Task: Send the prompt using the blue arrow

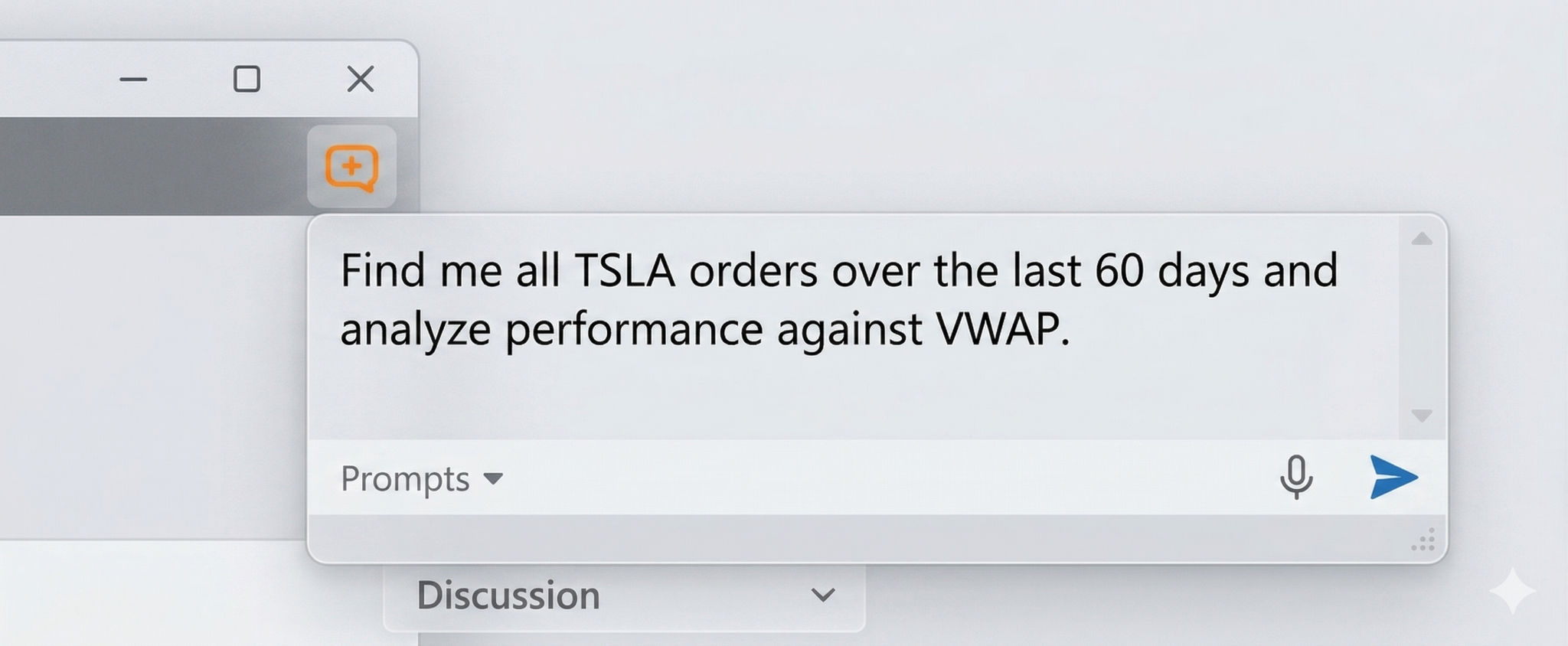Action: click(x=1393, y=477)
